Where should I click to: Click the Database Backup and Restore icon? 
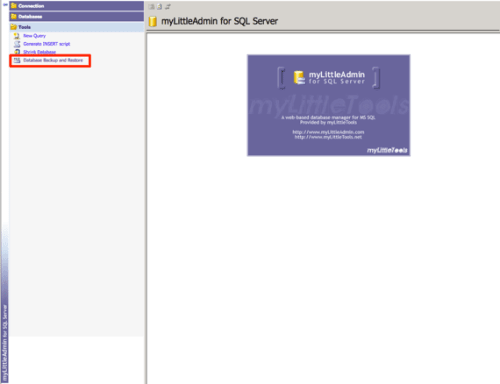[17, 60]
